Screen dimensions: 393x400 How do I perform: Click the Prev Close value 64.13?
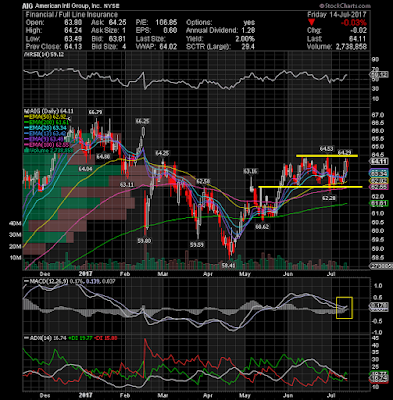coord(73,46)
